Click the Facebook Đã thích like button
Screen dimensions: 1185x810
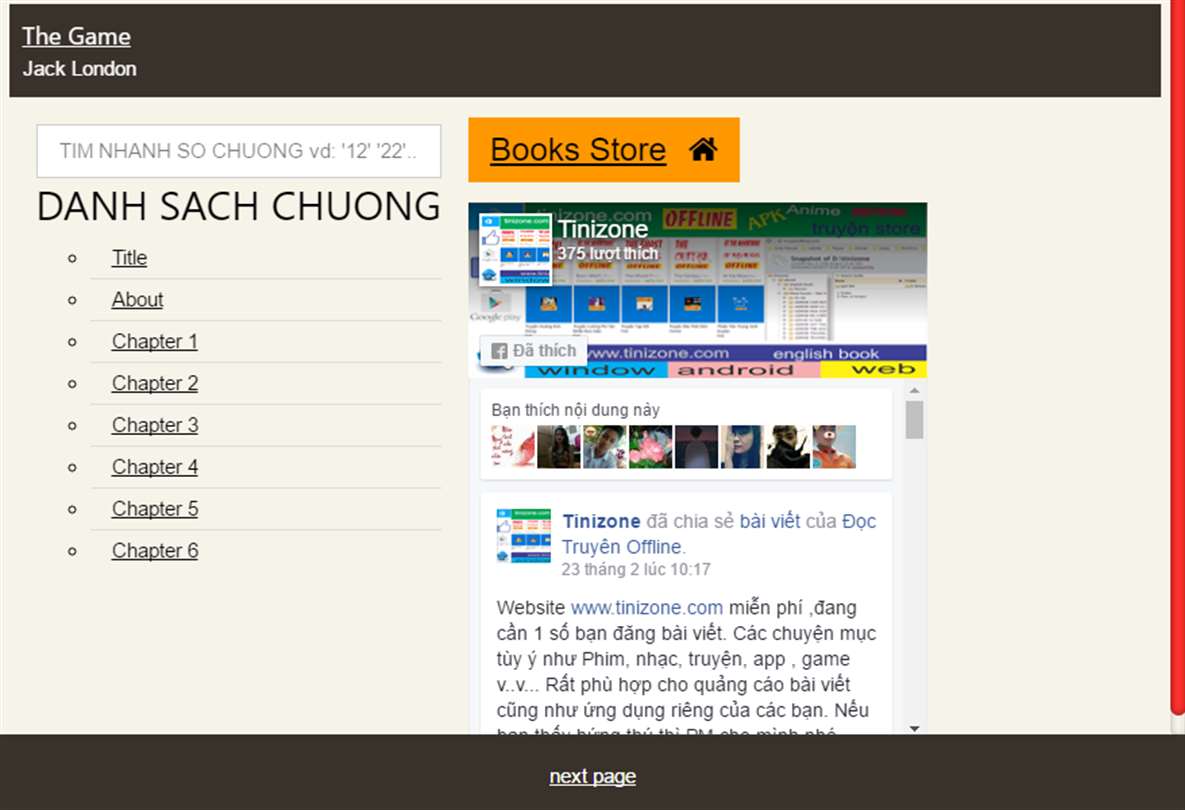point(534,351)
